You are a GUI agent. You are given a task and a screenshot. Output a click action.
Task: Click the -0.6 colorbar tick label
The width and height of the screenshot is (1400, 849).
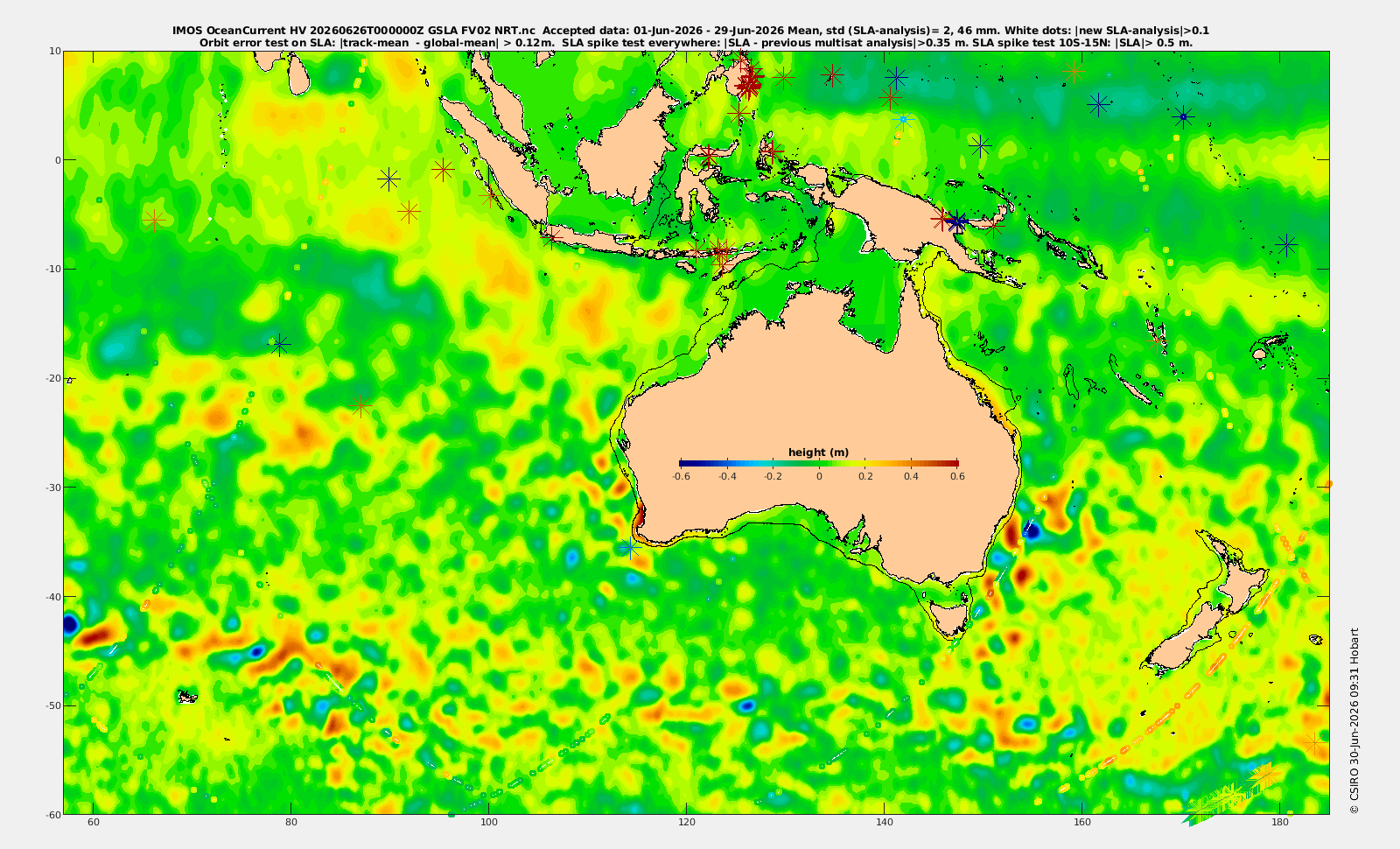click(680, 476)
